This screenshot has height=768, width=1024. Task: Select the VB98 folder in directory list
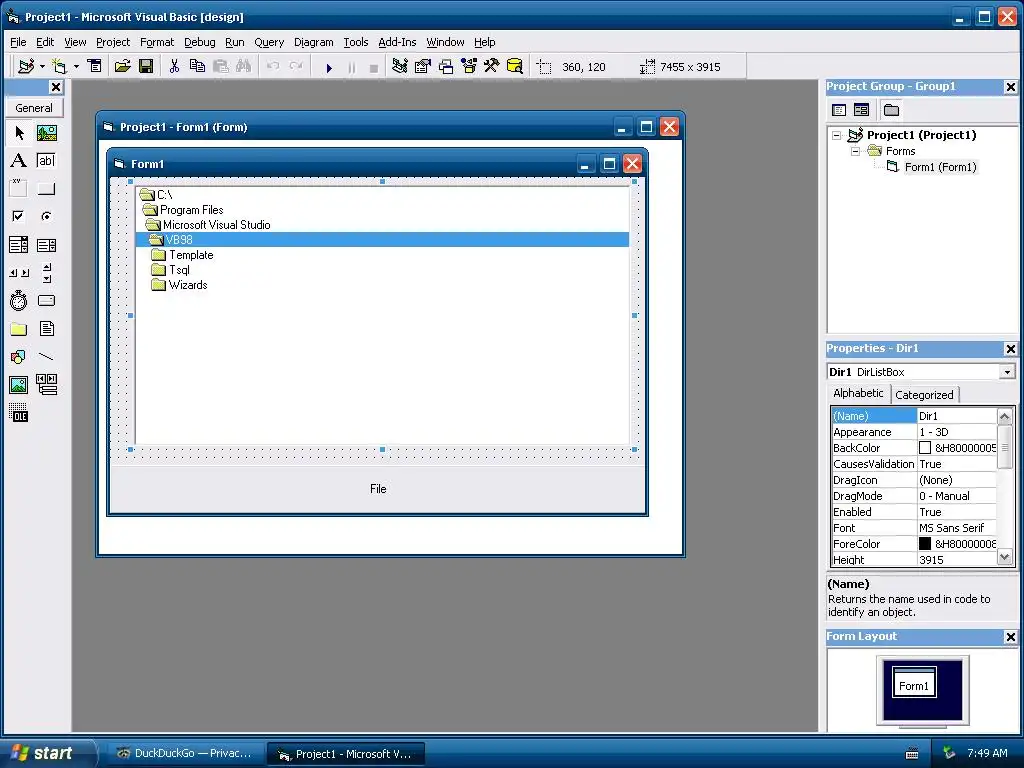tap(382, 240)
